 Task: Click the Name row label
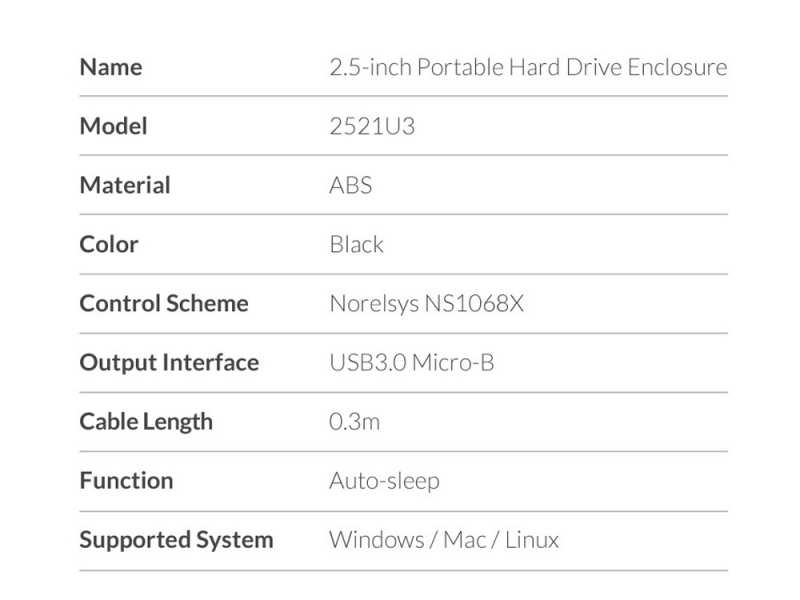click(x=111, y=67)
